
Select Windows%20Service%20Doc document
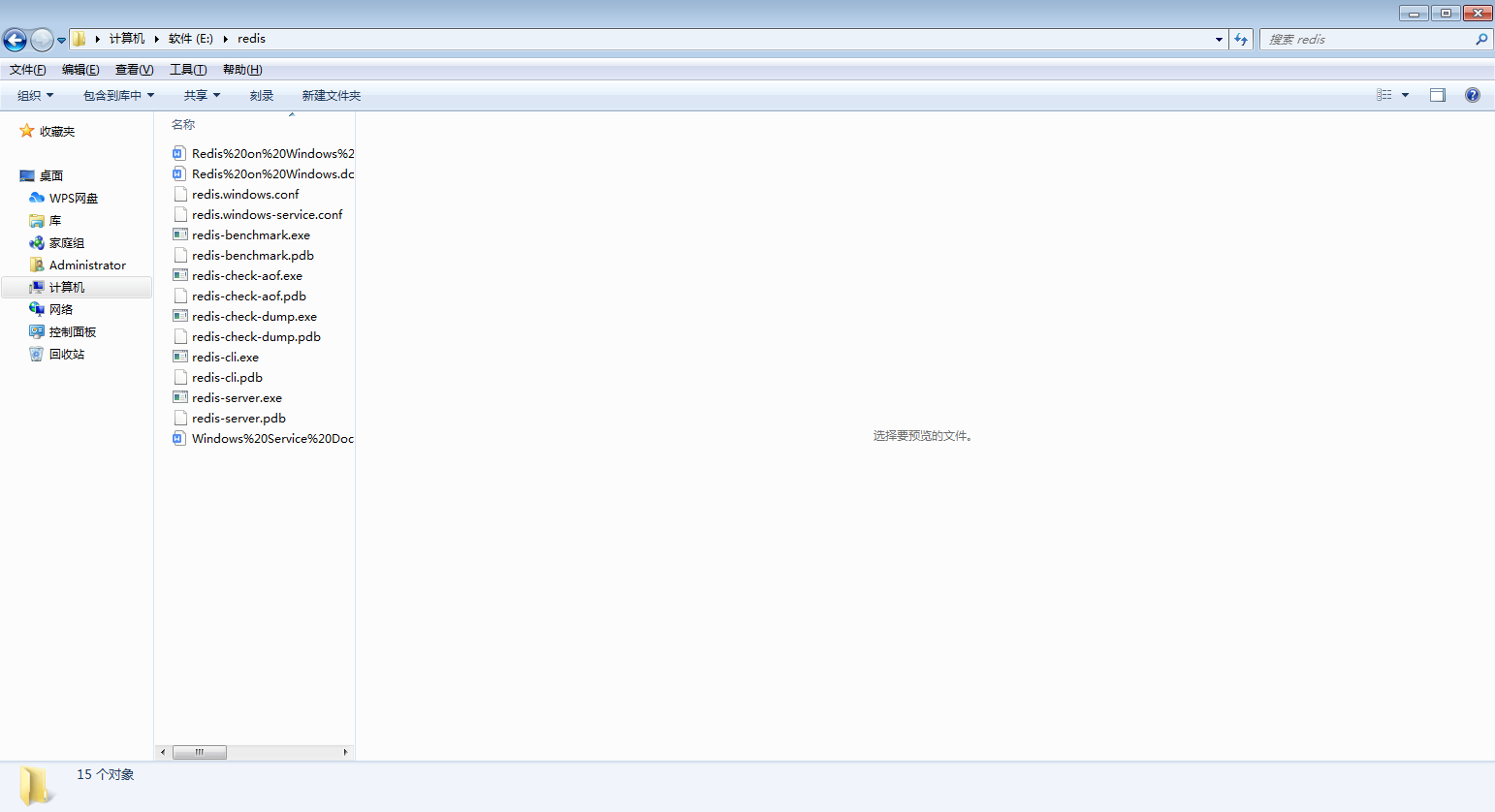coord(263,438)
